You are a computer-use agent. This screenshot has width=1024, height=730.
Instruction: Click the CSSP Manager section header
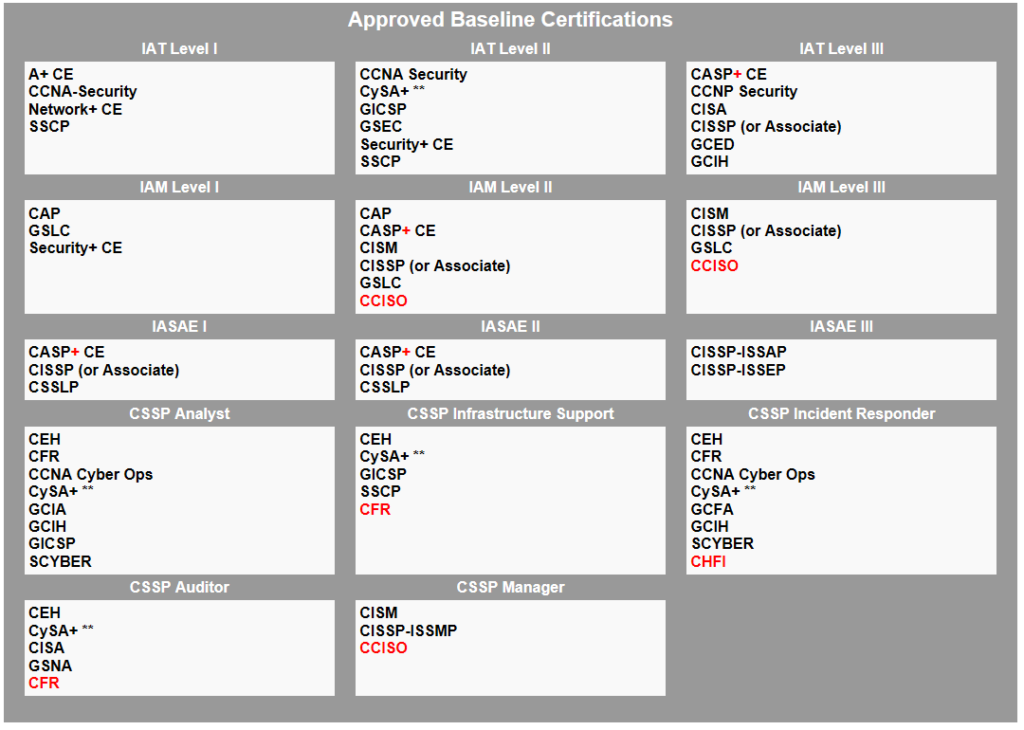510,587
